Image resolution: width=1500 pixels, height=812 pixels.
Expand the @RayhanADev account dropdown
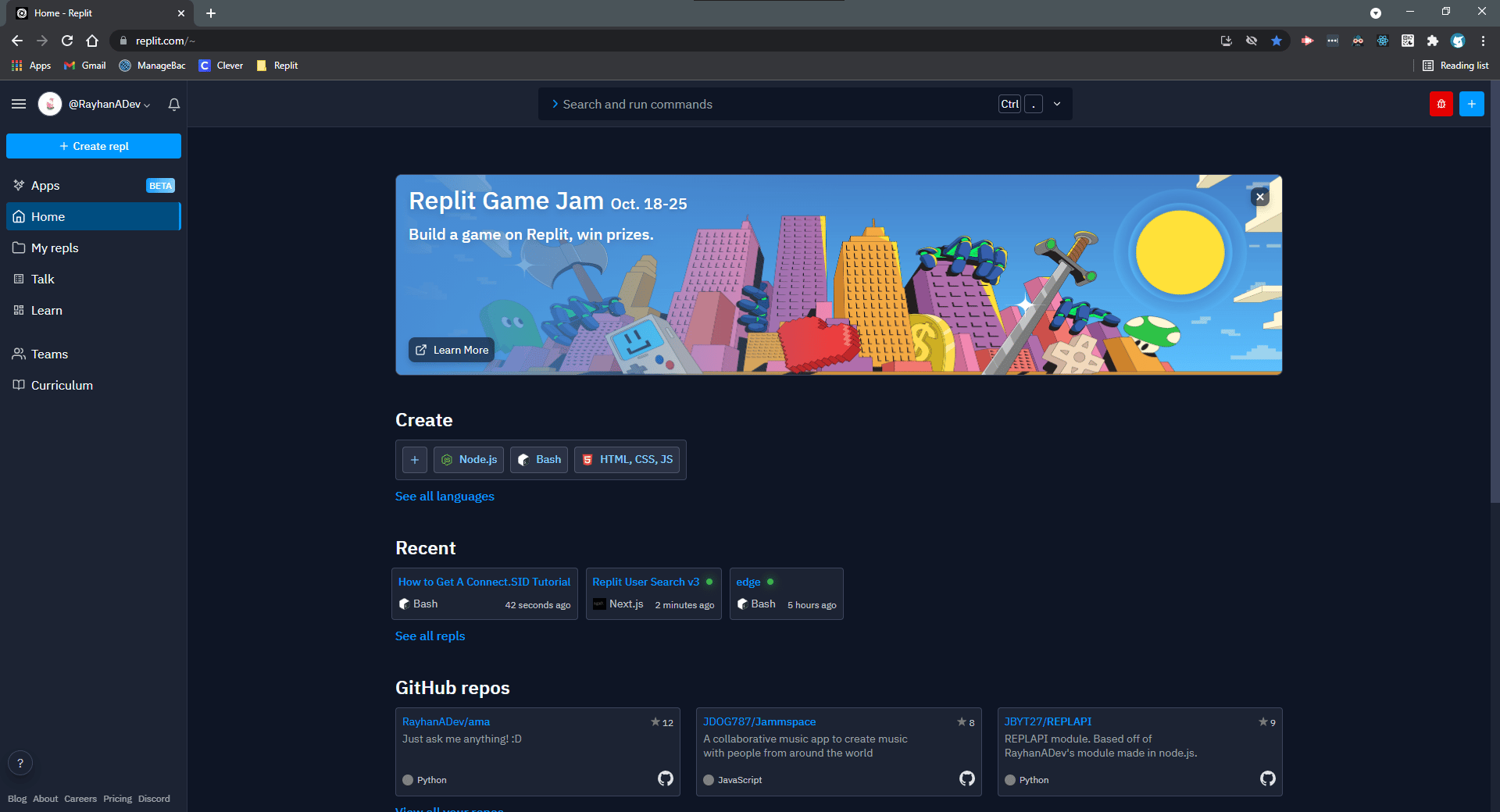pyautogui.click(x=109, y=104)
